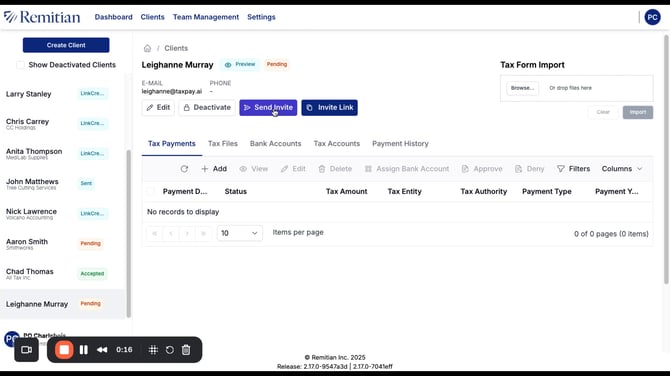670x376 pixels.
Task: Go to last page of table
Action: (203, 233)
